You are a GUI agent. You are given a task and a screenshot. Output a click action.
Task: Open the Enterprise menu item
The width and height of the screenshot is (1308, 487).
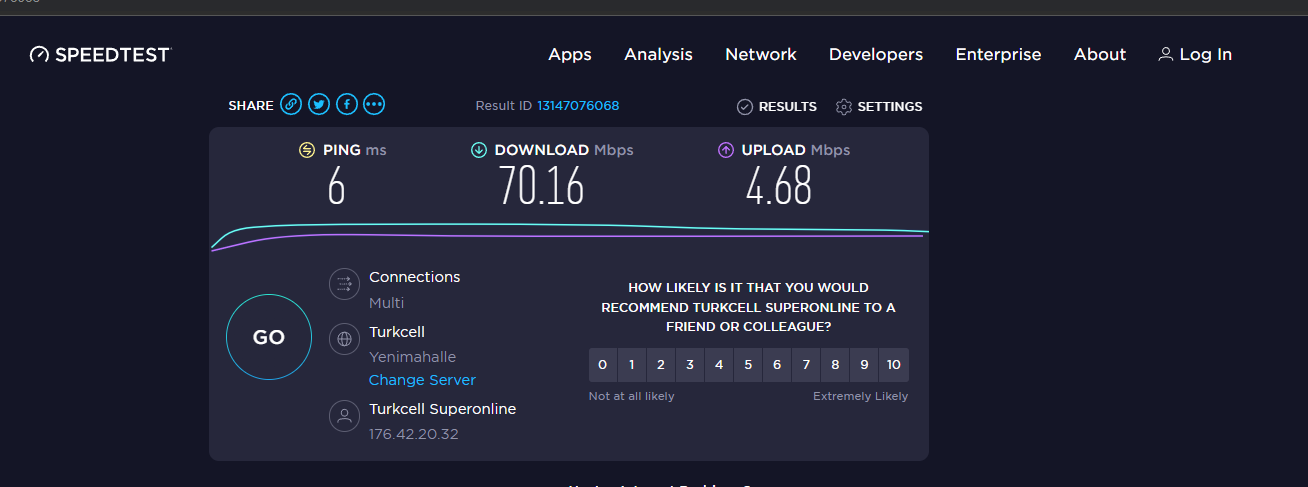(998, 55)
